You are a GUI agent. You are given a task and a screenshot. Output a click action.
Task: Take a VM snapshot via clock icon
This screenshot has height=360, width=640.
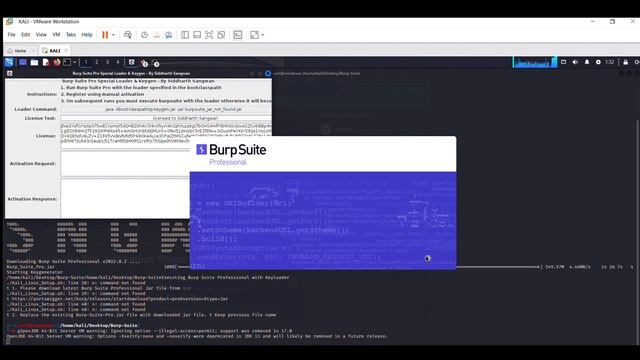[144, 35]
